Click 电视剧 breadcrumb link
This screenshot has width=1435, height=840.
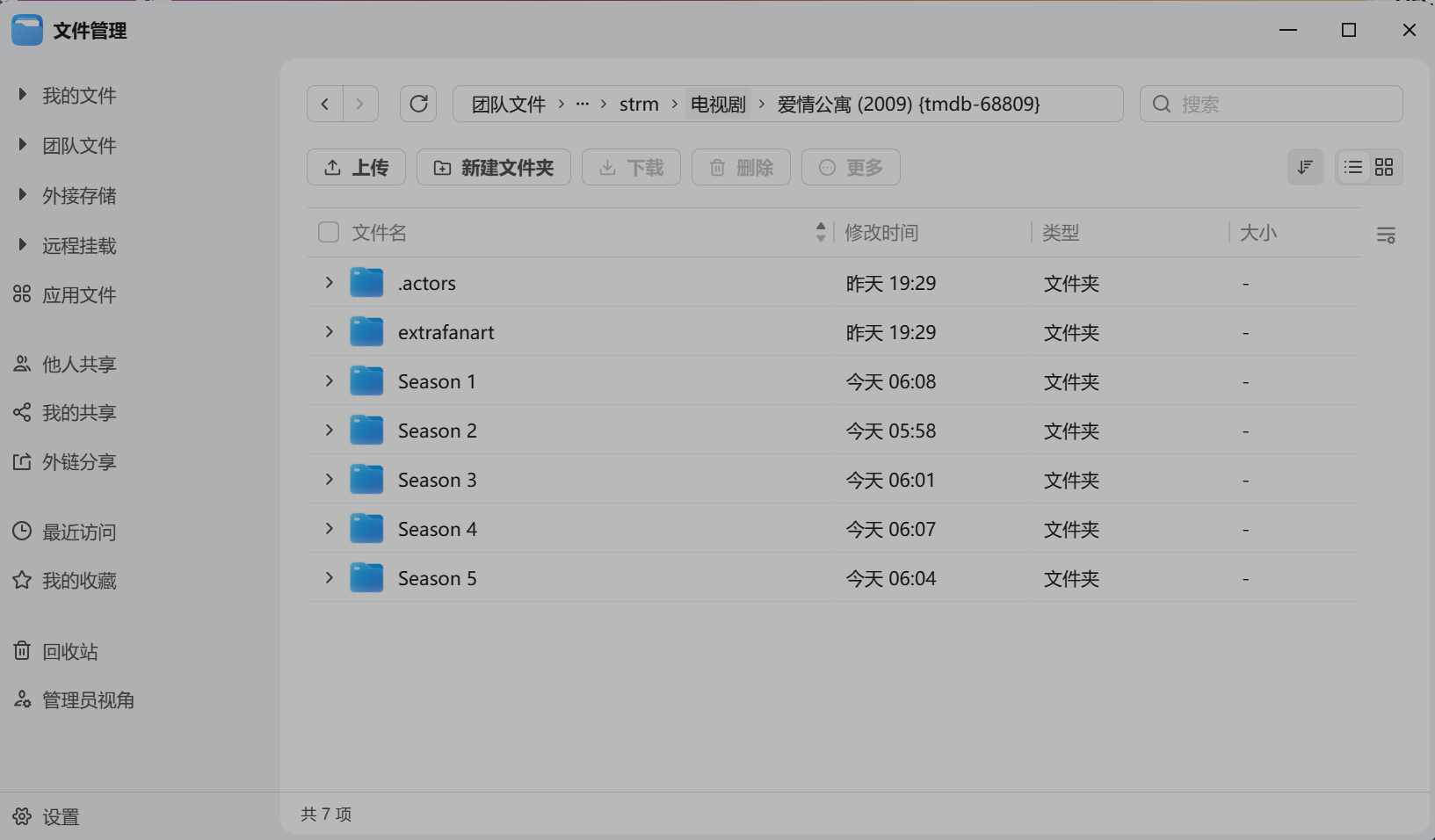point(717,104)
